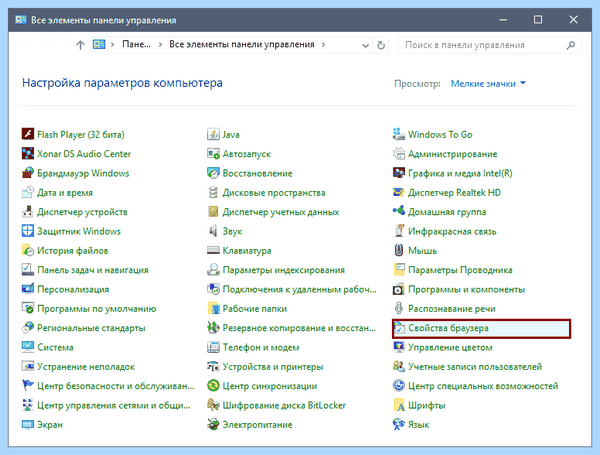The image size is (600, 455).
Task: Click the Дата и время icon
Action: coord(28,192)
